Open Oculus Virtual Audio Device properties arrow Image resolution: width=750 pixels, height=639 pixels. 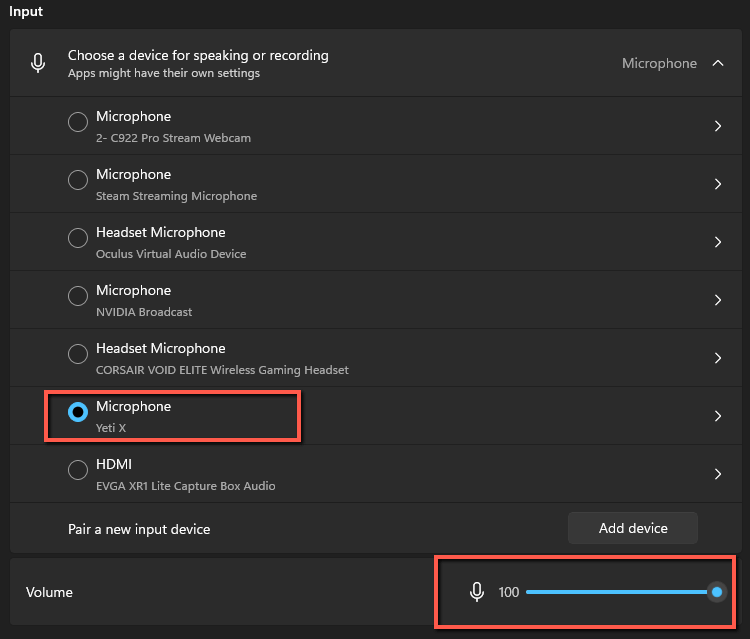(718, 242)
